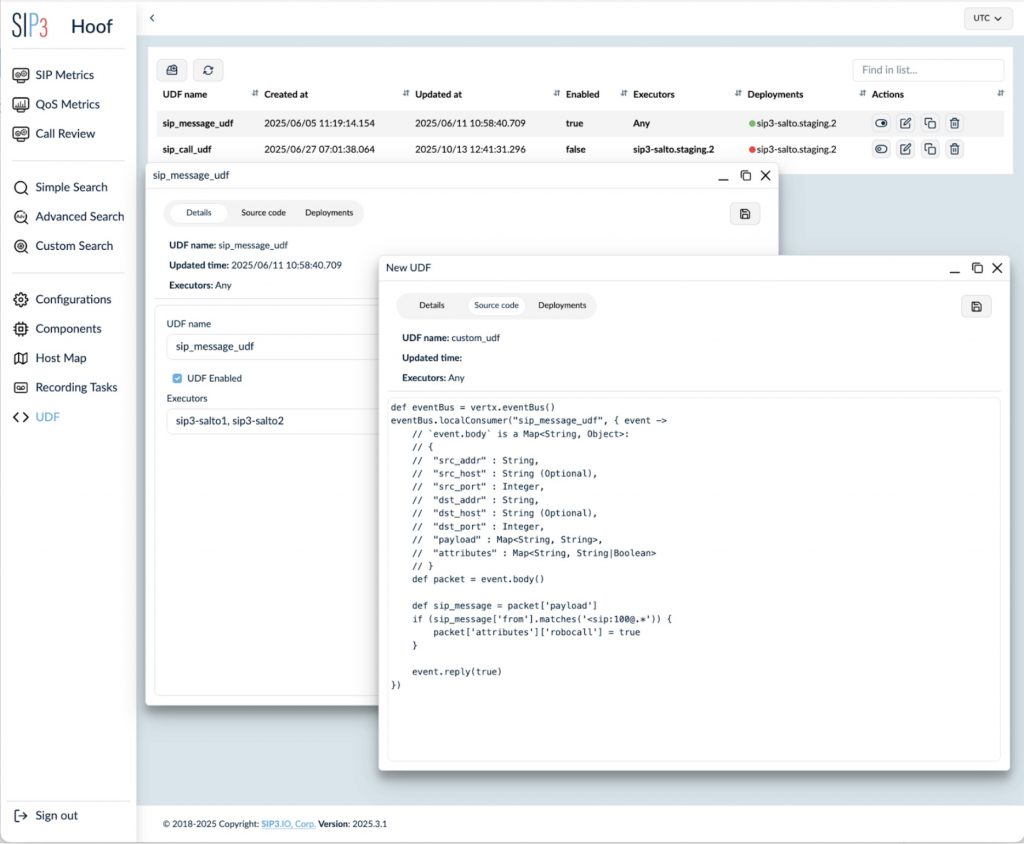Collapse the sidebar with the back chevron
The width and height of the screenshot is (1024, 844).
[x=152, y=18]
